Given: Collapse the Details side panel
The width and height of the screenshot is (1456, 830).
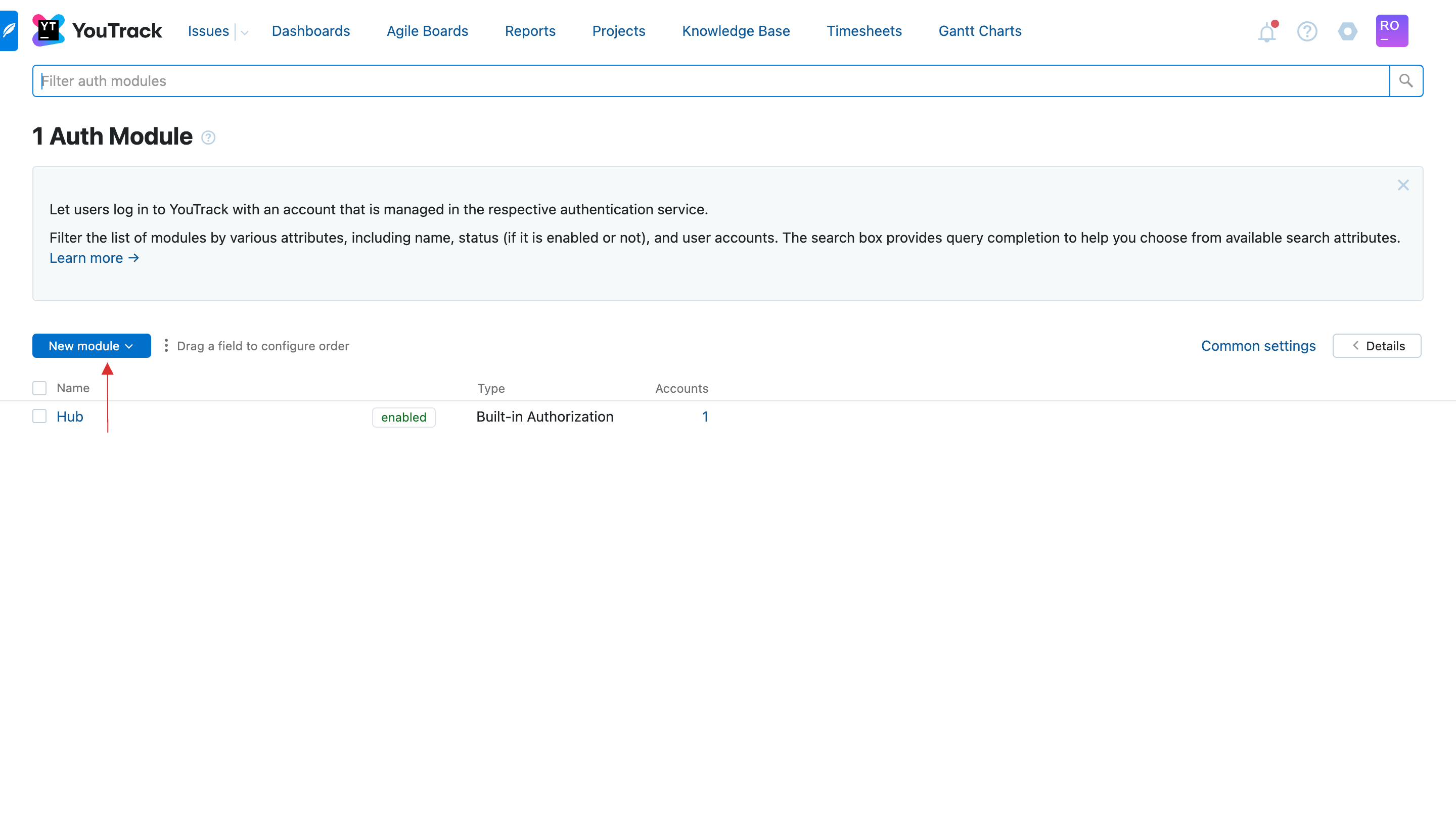Looking at the screenshot, I should 1377,346.
